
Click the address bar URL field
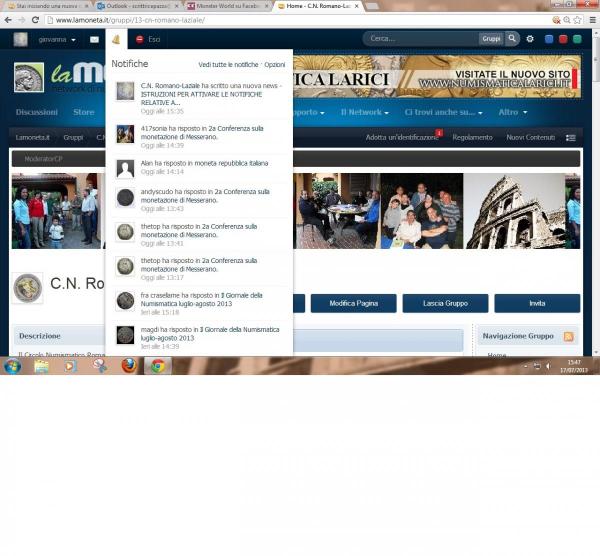pyautogui.click(x=298, y=20)
